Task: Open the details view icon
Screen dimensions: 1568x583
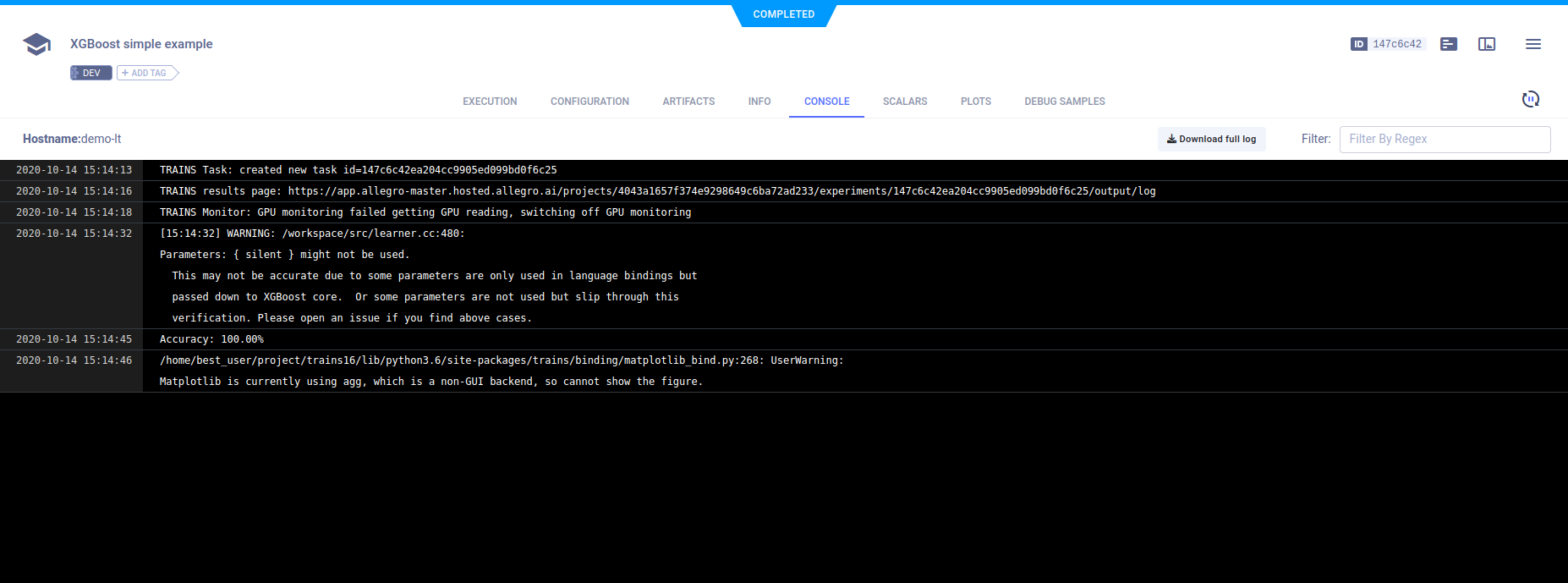Action: coord(1449,44)
